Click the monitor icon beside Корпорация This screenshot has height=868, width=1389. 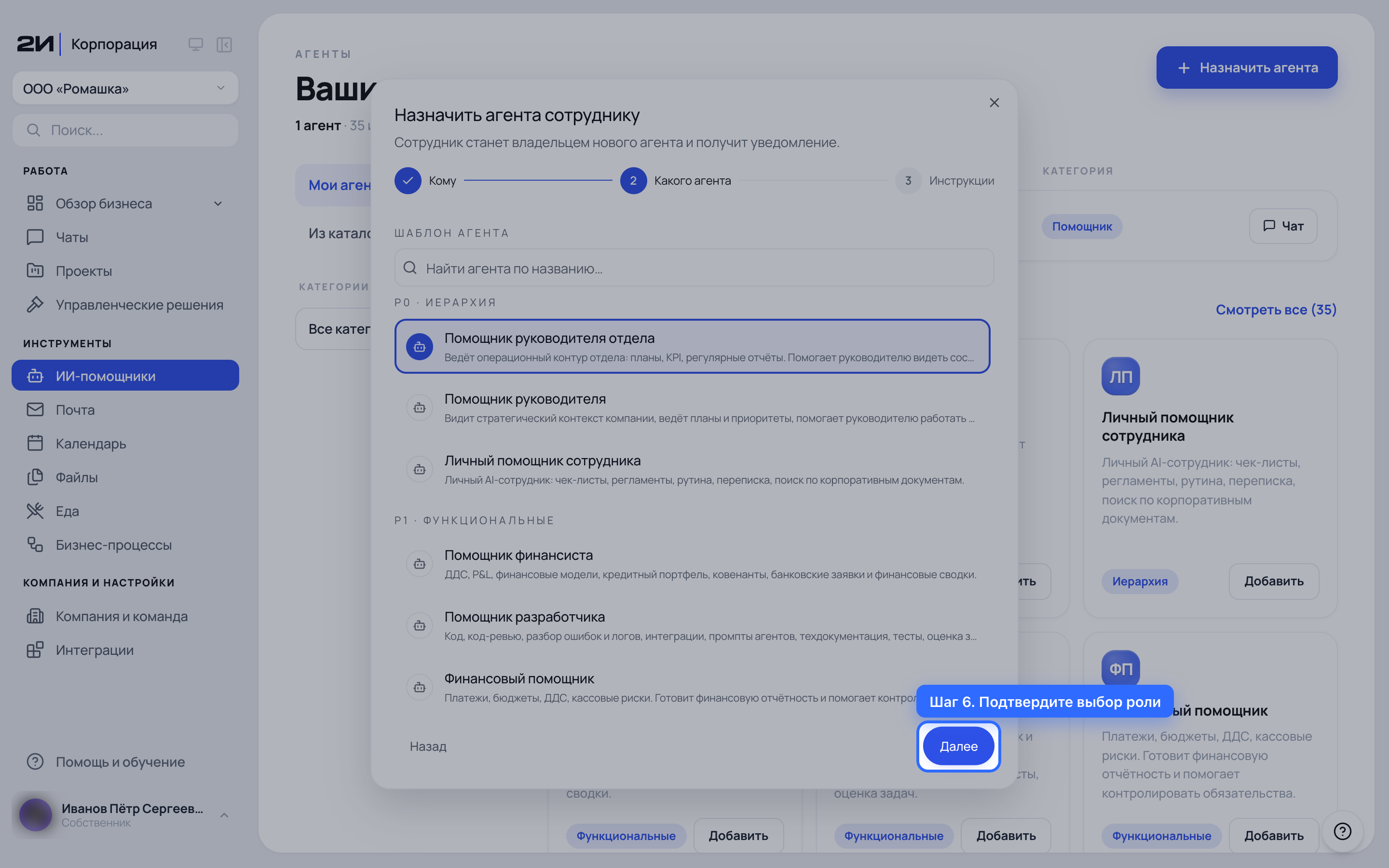196,44
